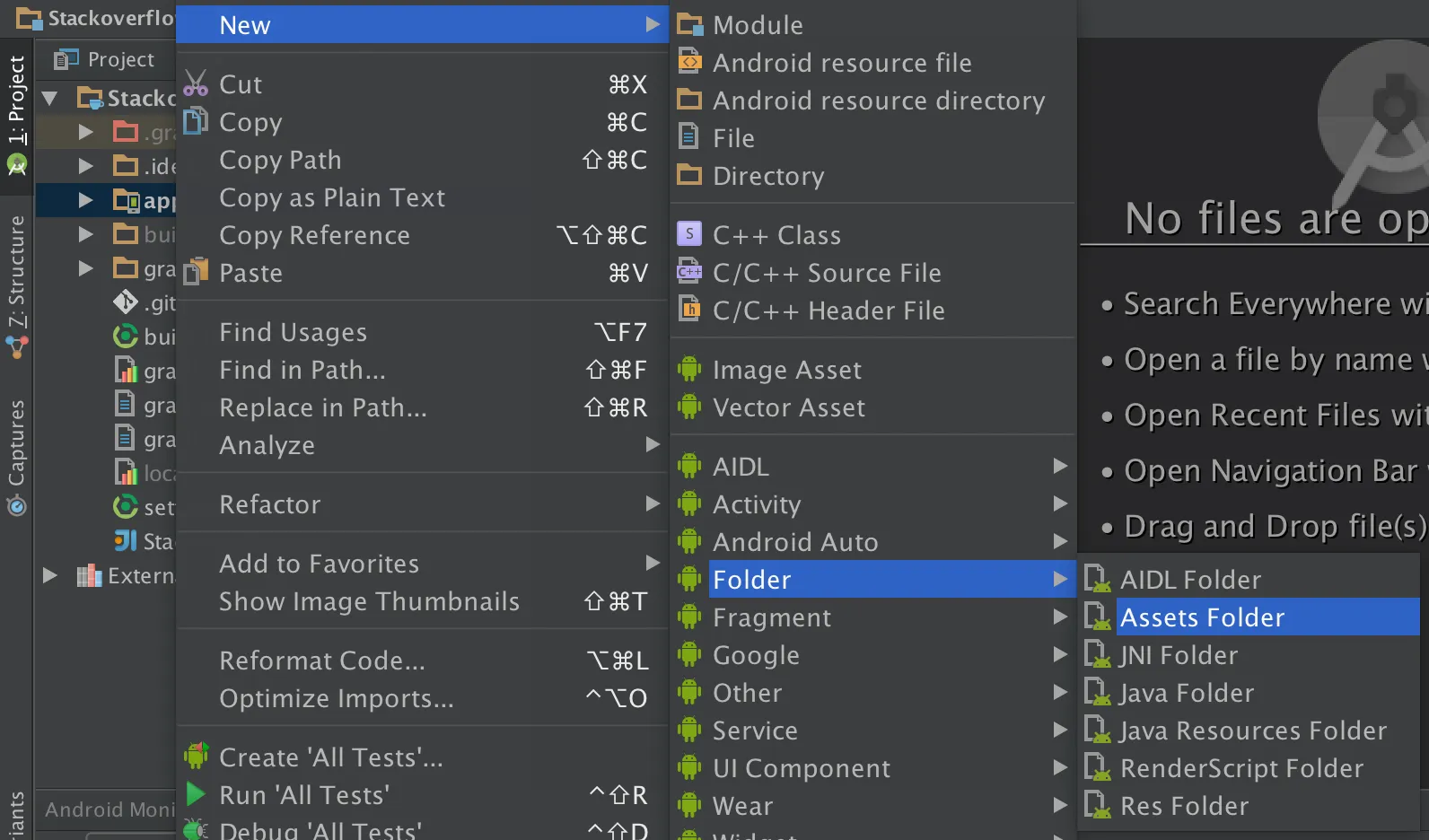Collapse the Stackoverflow project root node

[50, 98]
